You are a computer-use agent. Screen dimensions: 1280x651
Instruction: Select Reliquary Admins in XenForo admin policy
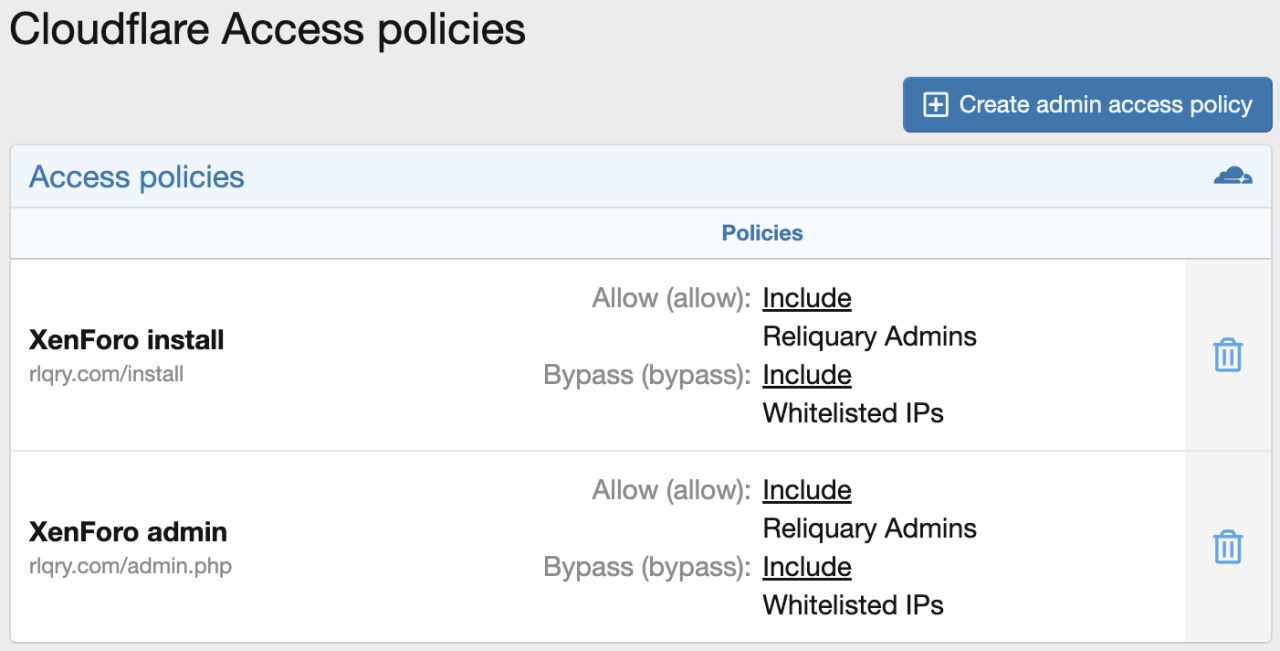click(x=869, y=528)
